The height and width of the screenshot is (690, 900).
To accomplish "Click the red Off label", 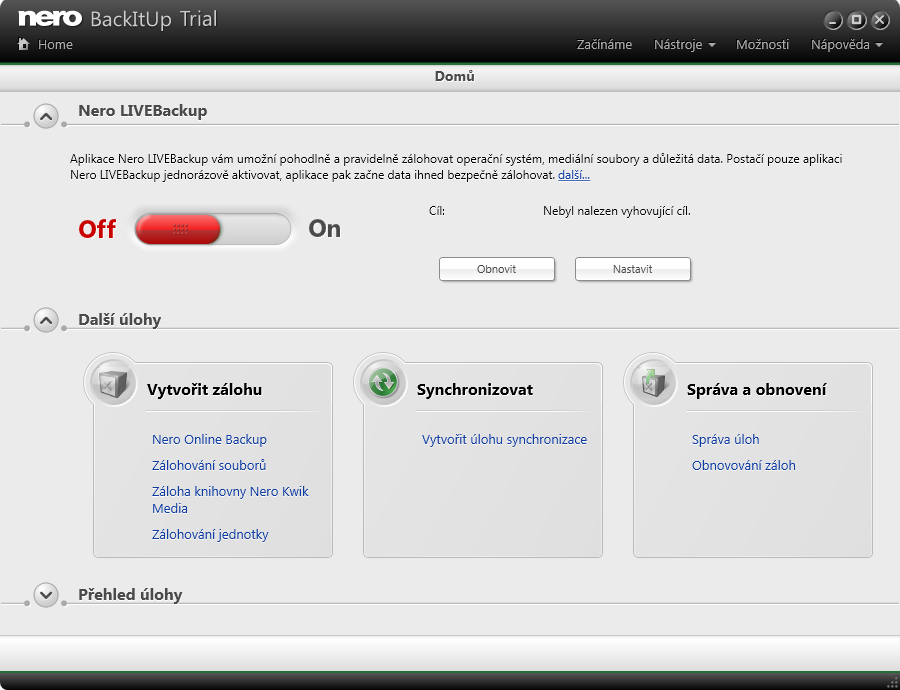I will pos(97,229).
